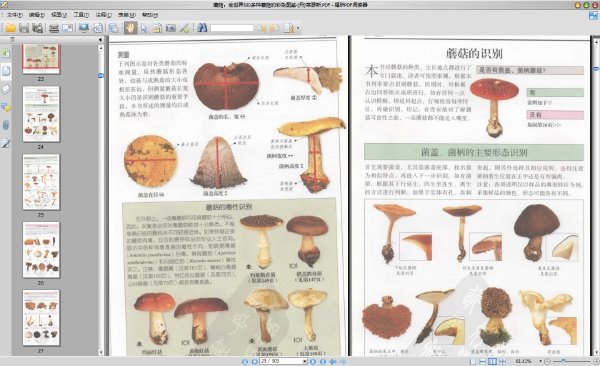Open the Signatures pen panel in sidebar

(x=5, y=143)
